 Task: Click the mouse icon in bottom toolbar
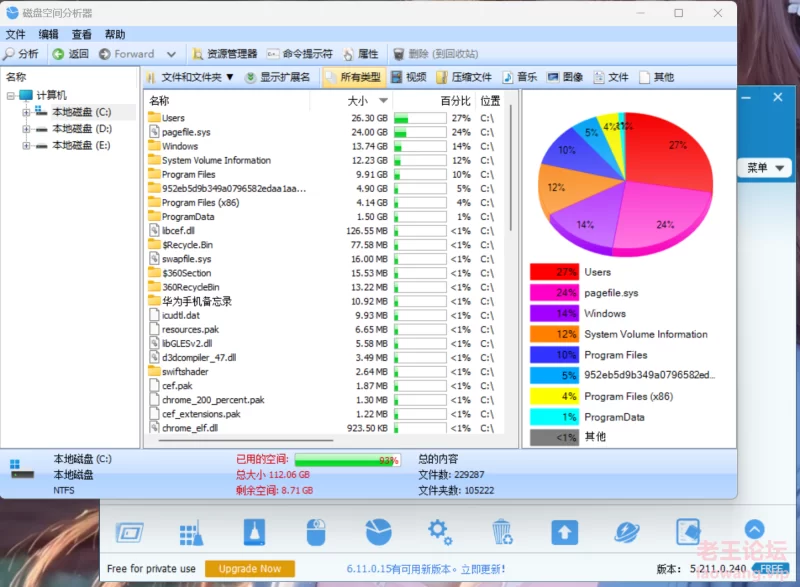pyautogui.click(x=316, y=533)
